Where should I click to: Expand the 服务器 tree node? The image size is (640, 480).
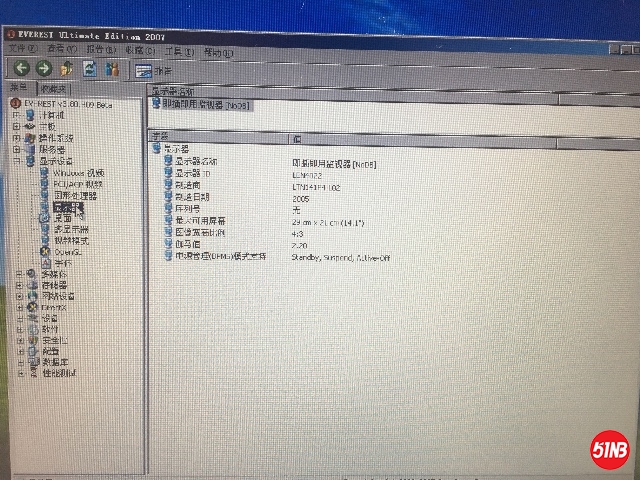[x=16, y=150]
